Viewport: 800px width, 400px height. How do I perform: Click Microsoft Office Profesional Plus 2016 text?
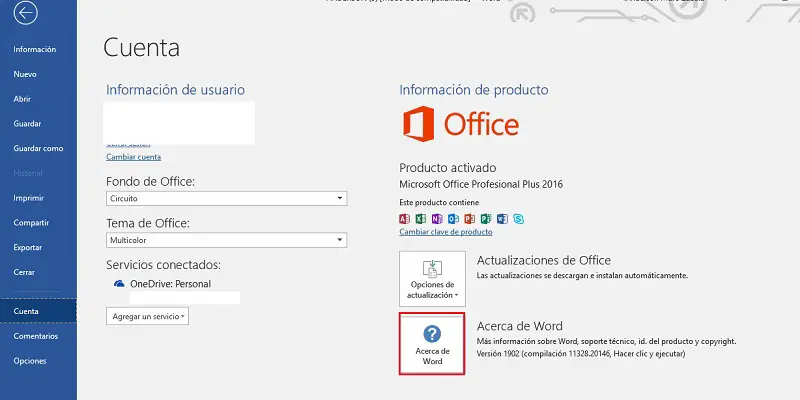(481, 184)
